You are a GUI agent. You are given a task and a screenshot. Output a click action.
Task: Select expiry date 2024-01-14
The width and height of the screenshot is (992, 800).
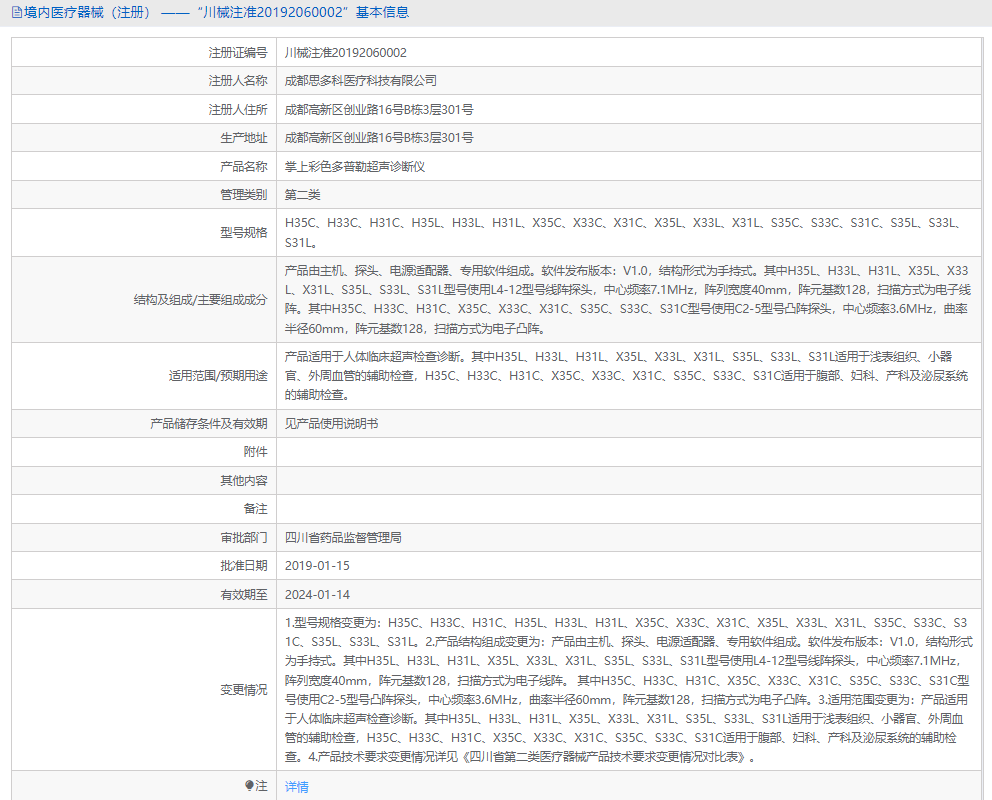317,594
